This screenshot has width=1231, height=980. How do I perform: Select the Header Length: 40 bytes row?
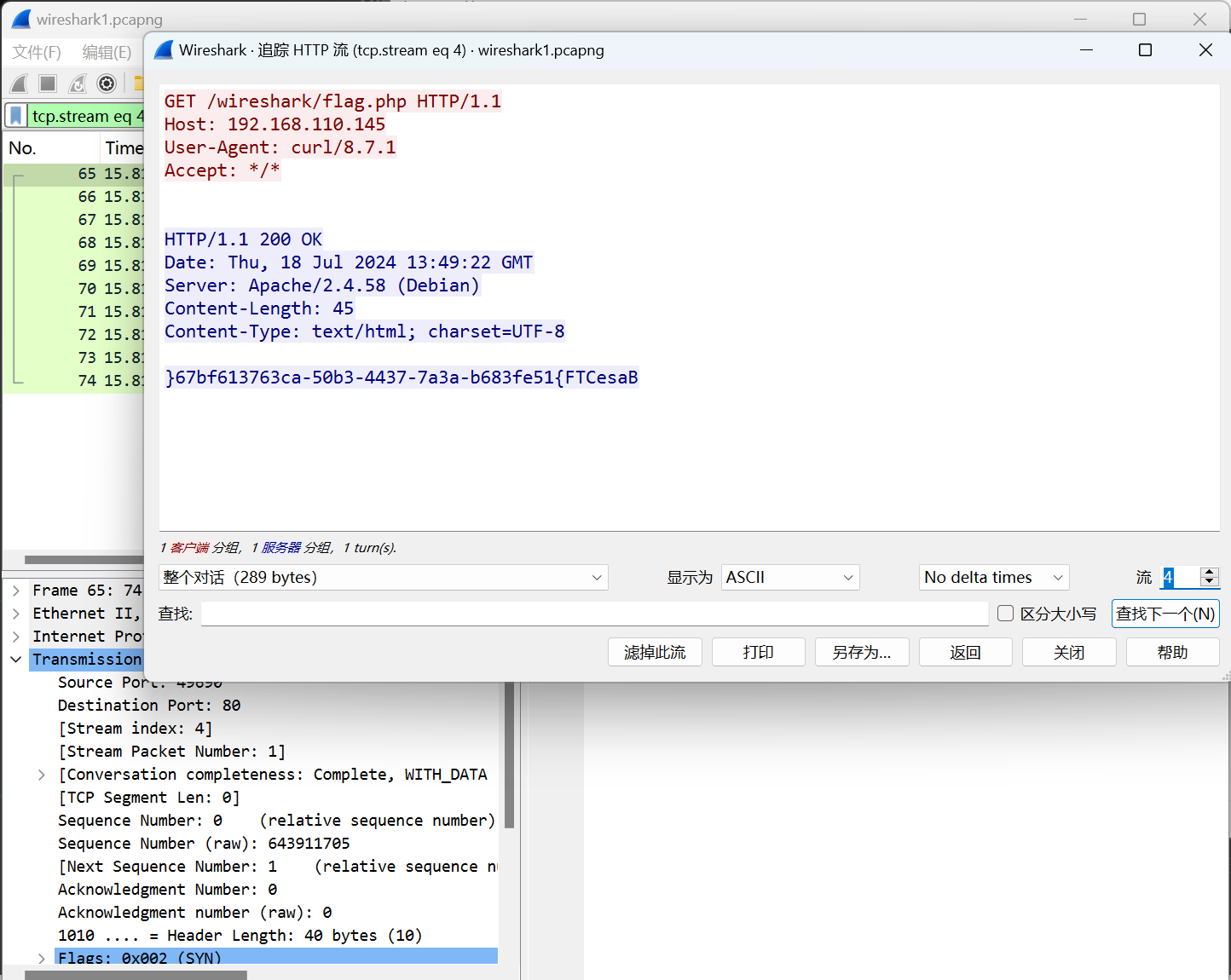coord(240,936)
